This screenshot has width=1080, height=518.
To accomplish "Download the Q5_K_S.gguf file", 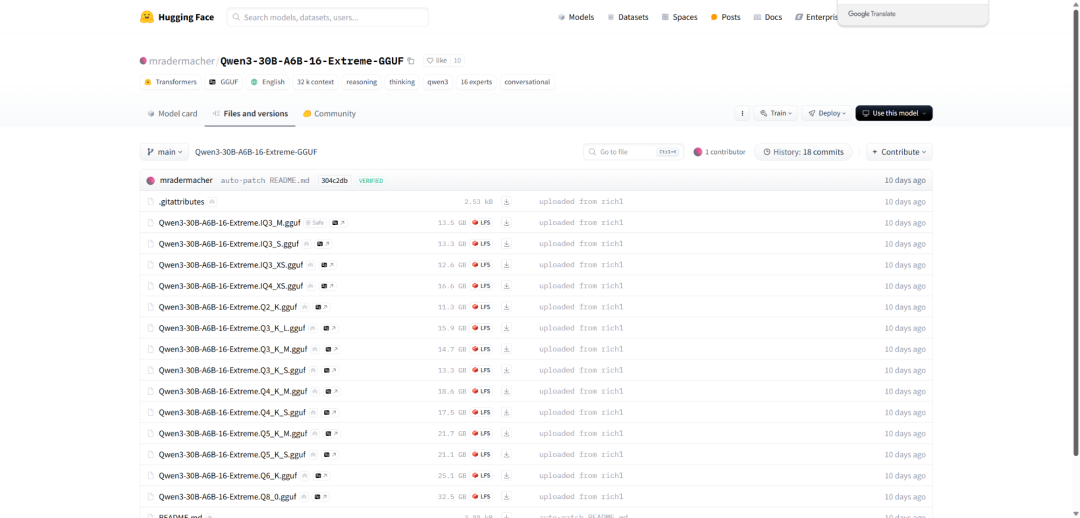I will click(x=506, y=455).
